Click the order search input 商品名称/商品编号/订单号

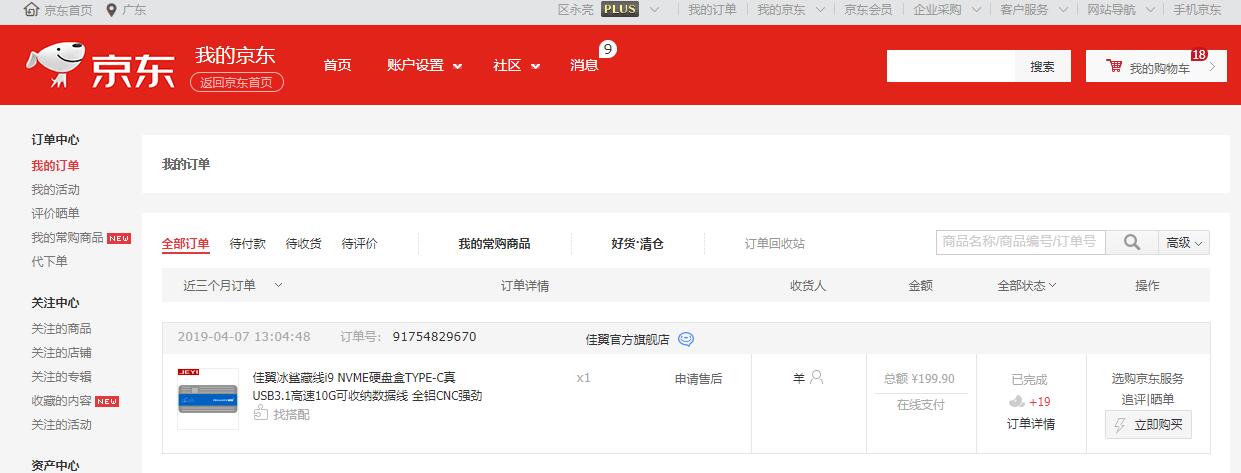1020,242
